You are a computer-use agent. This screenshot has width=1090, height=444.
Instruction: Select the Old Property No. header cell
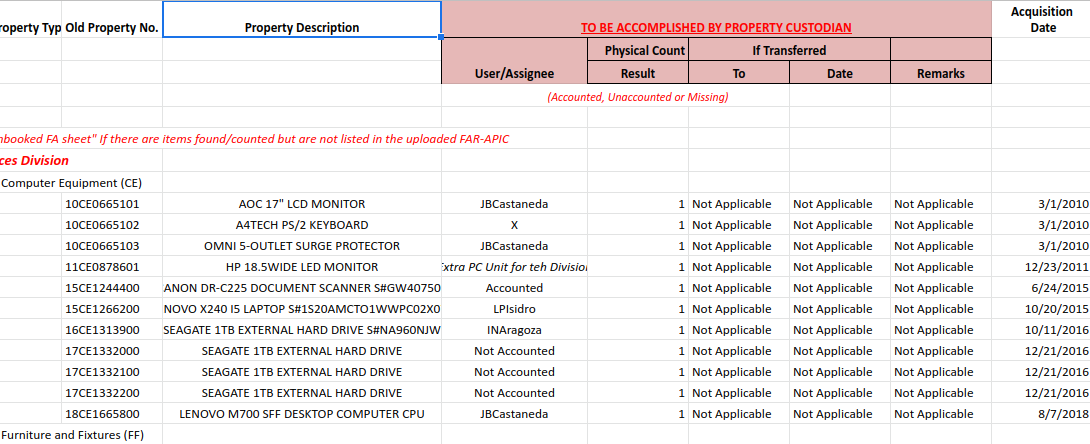point(112,28)
